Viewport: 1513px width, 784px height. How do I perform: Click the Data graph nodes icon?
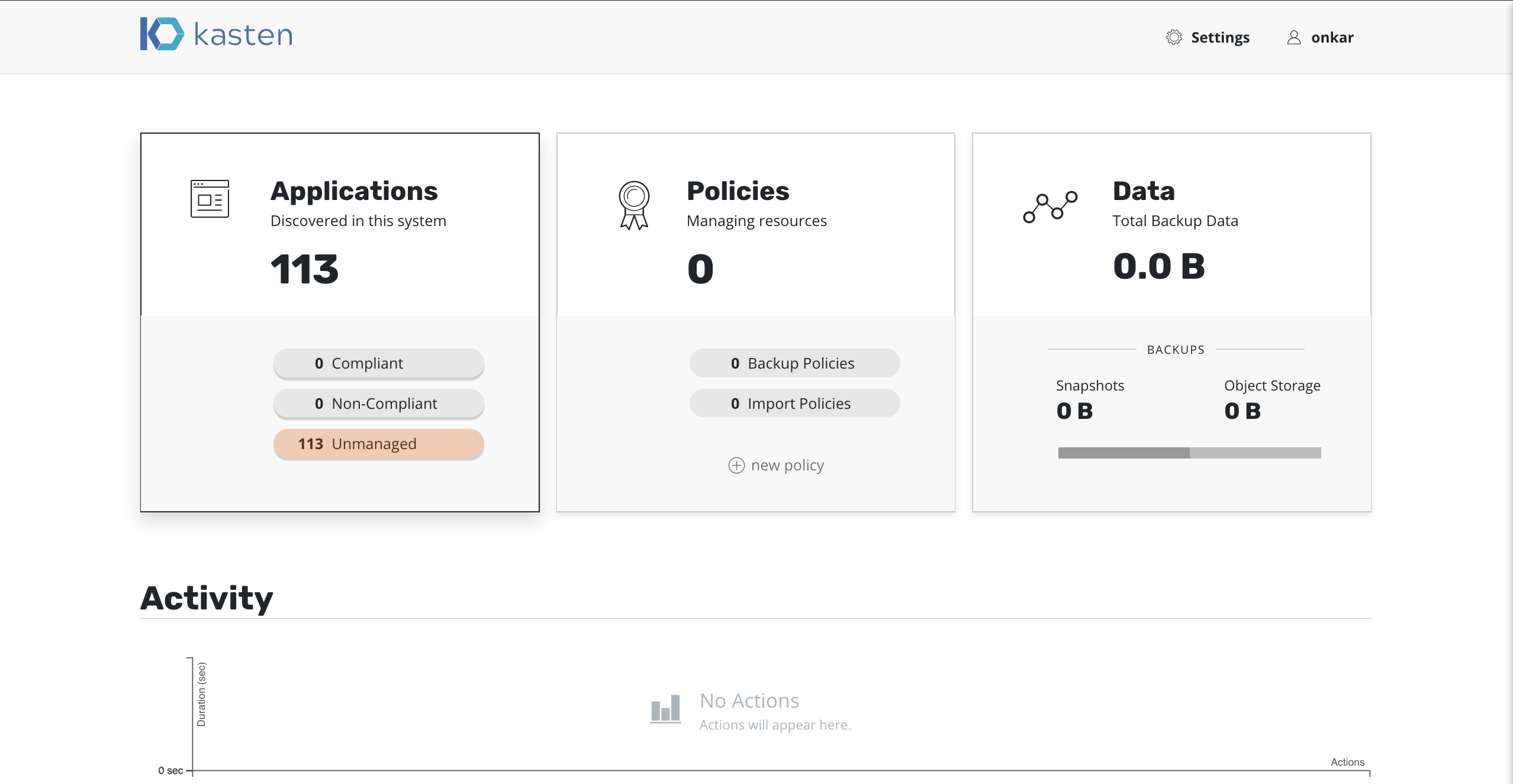[x=1050, y=207]
